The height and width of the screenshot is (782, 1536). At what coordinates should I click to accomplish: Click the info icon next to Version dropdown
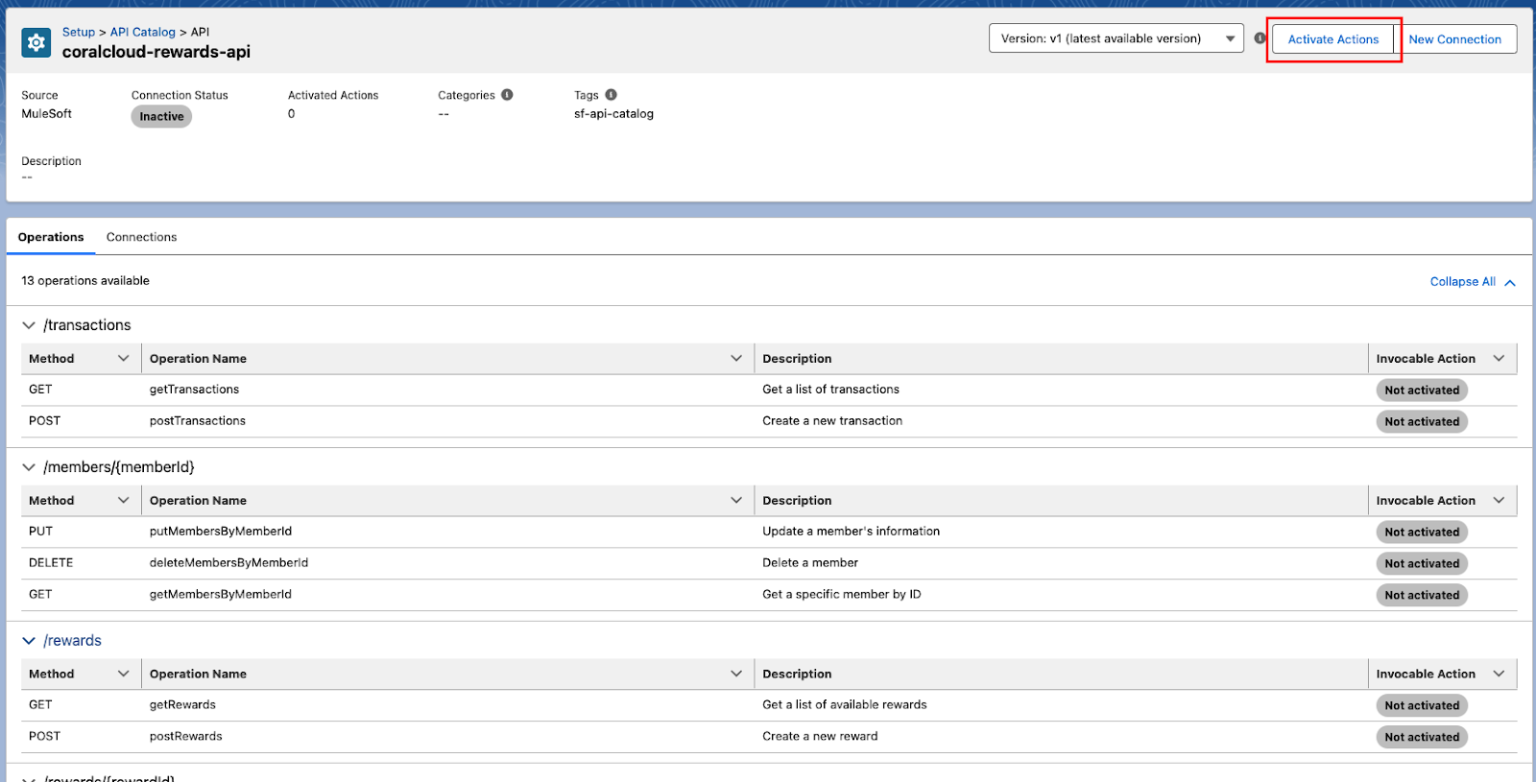(1259, 38)
